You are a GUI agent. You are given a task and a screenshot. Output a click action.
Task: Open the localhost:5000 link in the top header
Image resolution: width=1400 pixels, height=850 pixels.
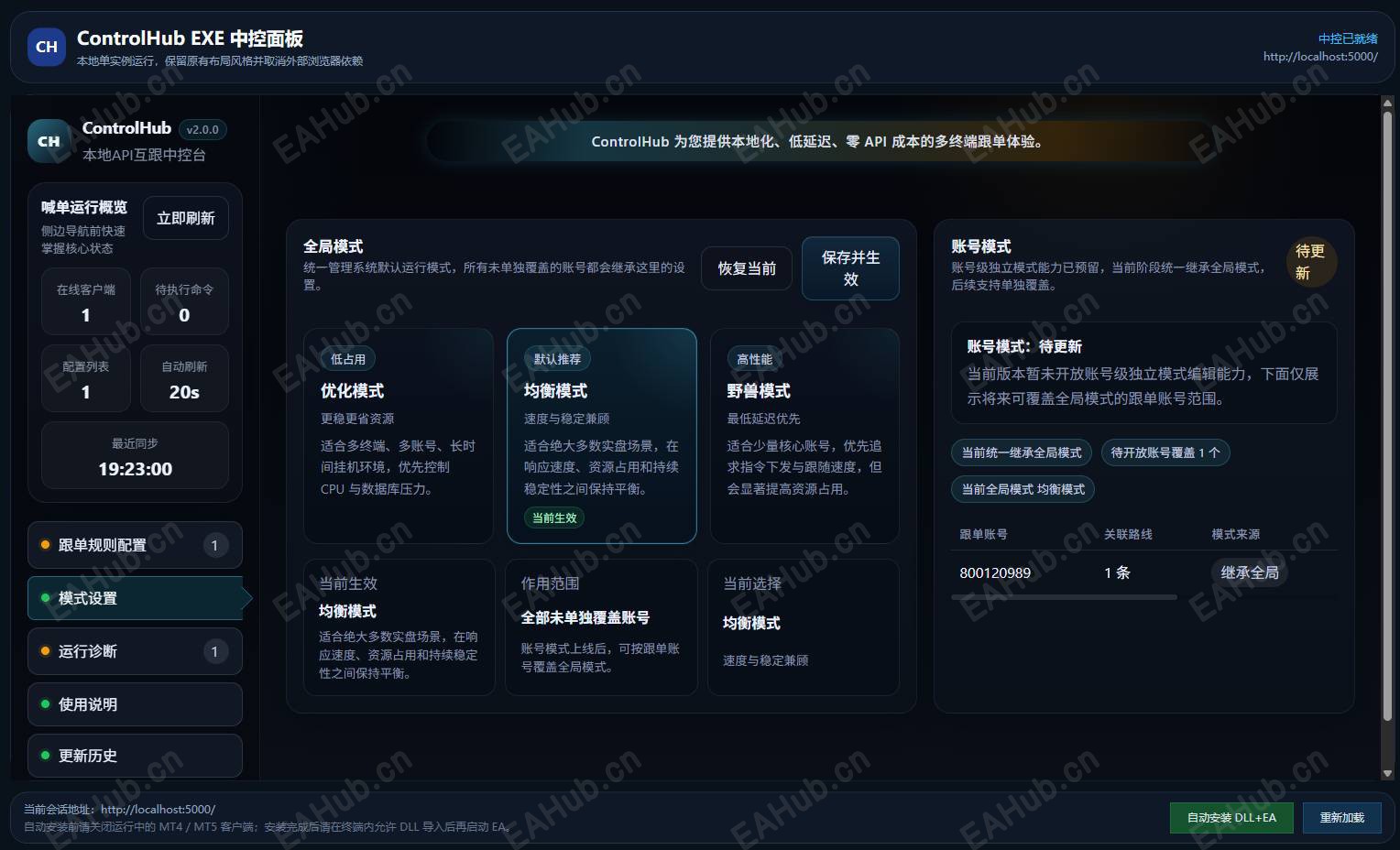pos(1320,56)
